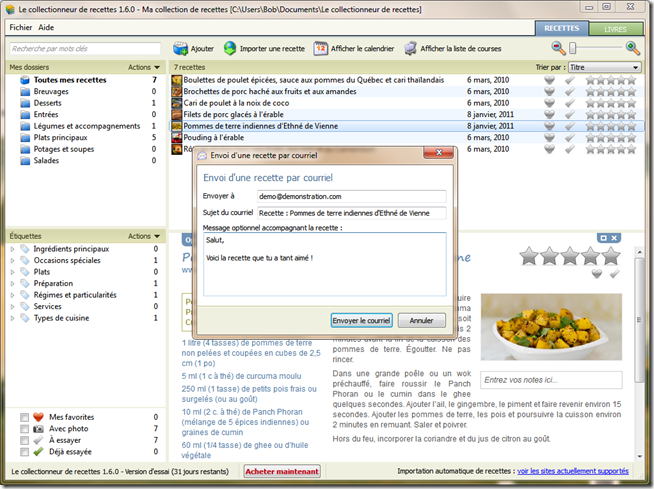The image size is (654, 489).
Task: Click the zoom-in magnifier icon
Action: 632,48
